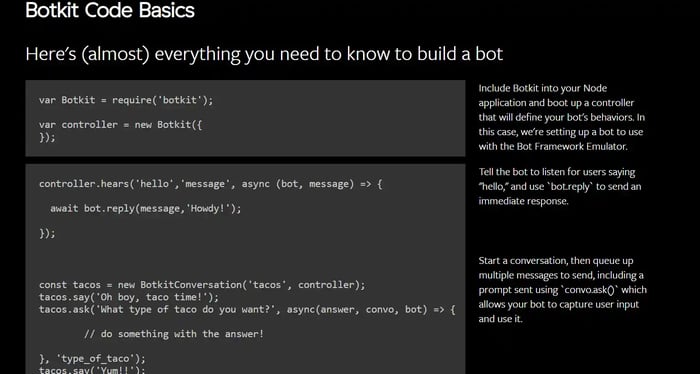
Task: Click the `bot.reply` inline code mention
Action: click(569, 186)
